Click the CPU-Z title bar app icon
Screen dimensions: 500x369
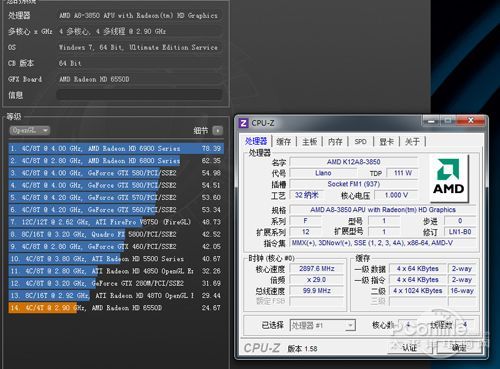coord(244,123)
